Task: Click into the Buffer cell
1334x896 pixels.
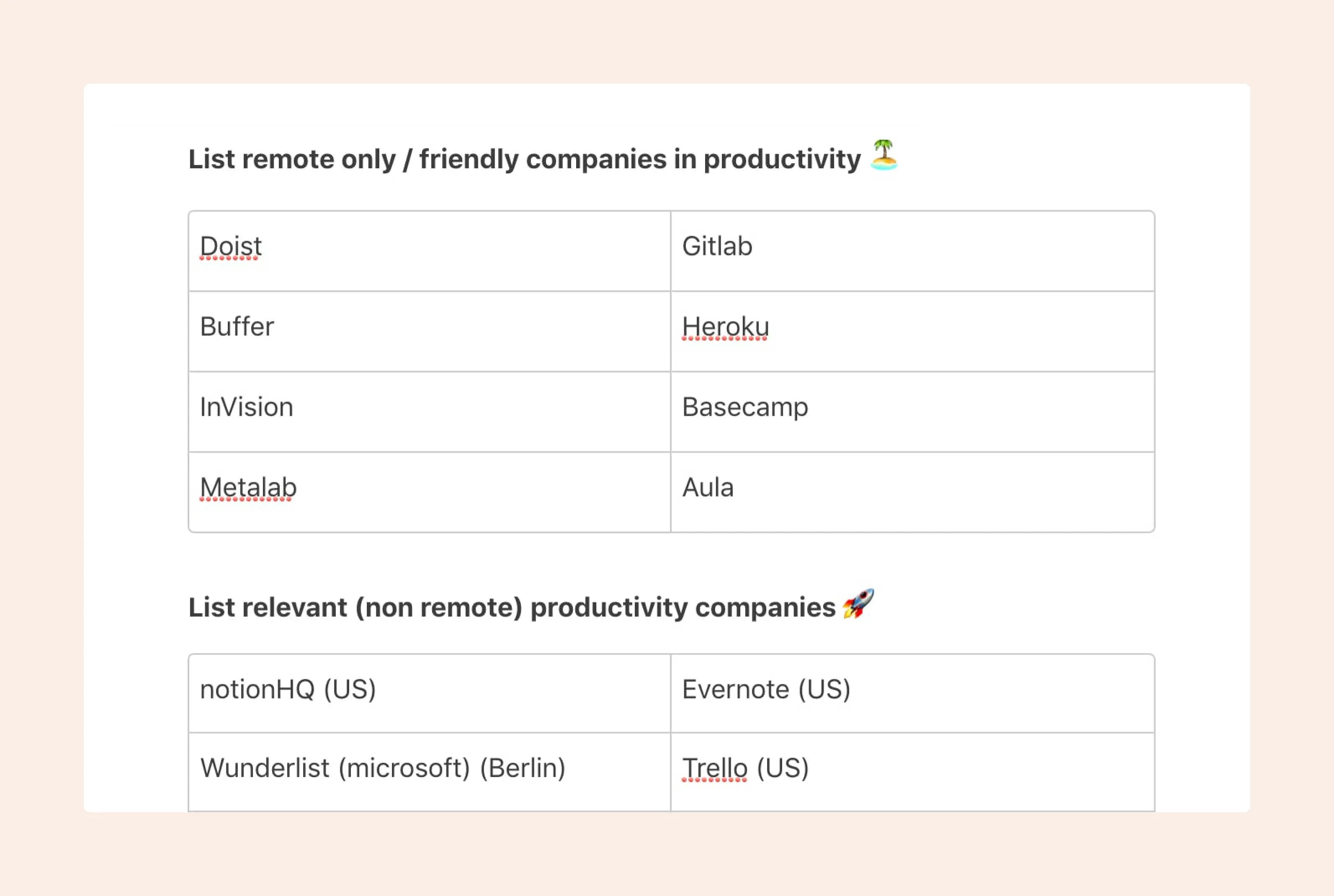Action: 430,332
